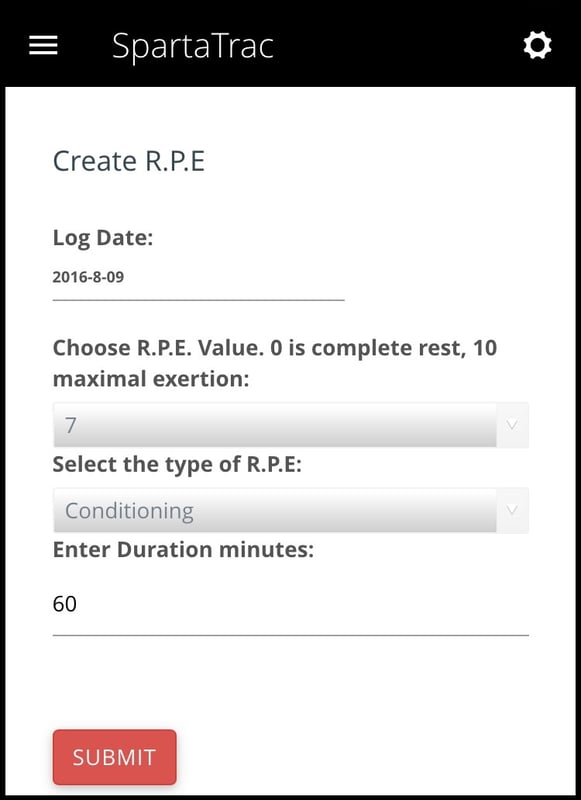Expand the R.P.E. value list arrow
Screen dimensions: 581x800
coord(512,425)
